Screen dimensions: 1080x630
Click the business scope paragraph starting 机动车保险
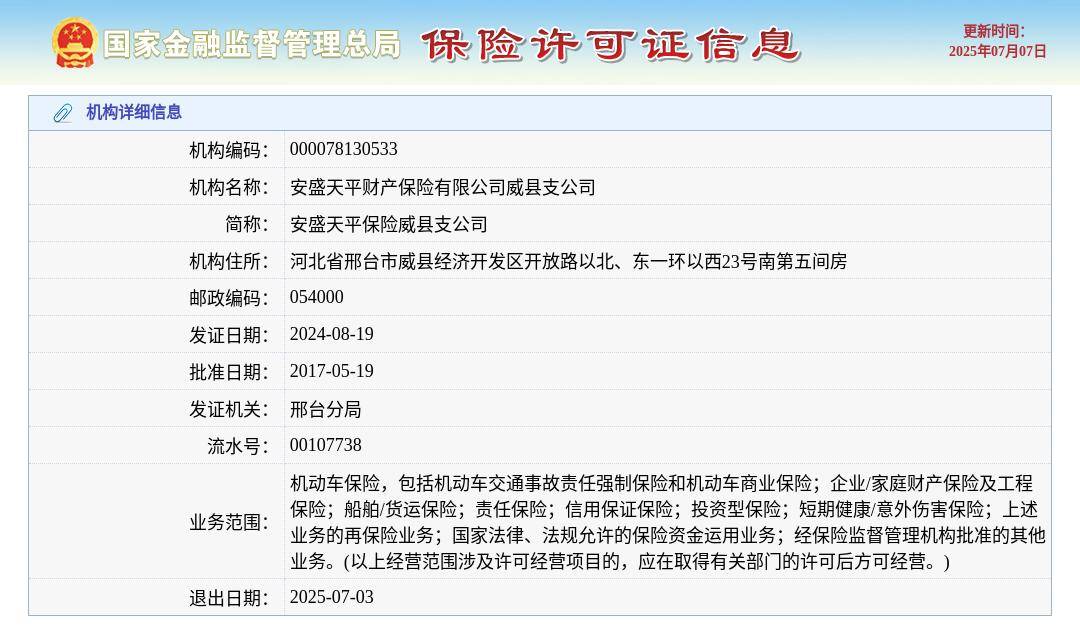[x=667, y=522]
